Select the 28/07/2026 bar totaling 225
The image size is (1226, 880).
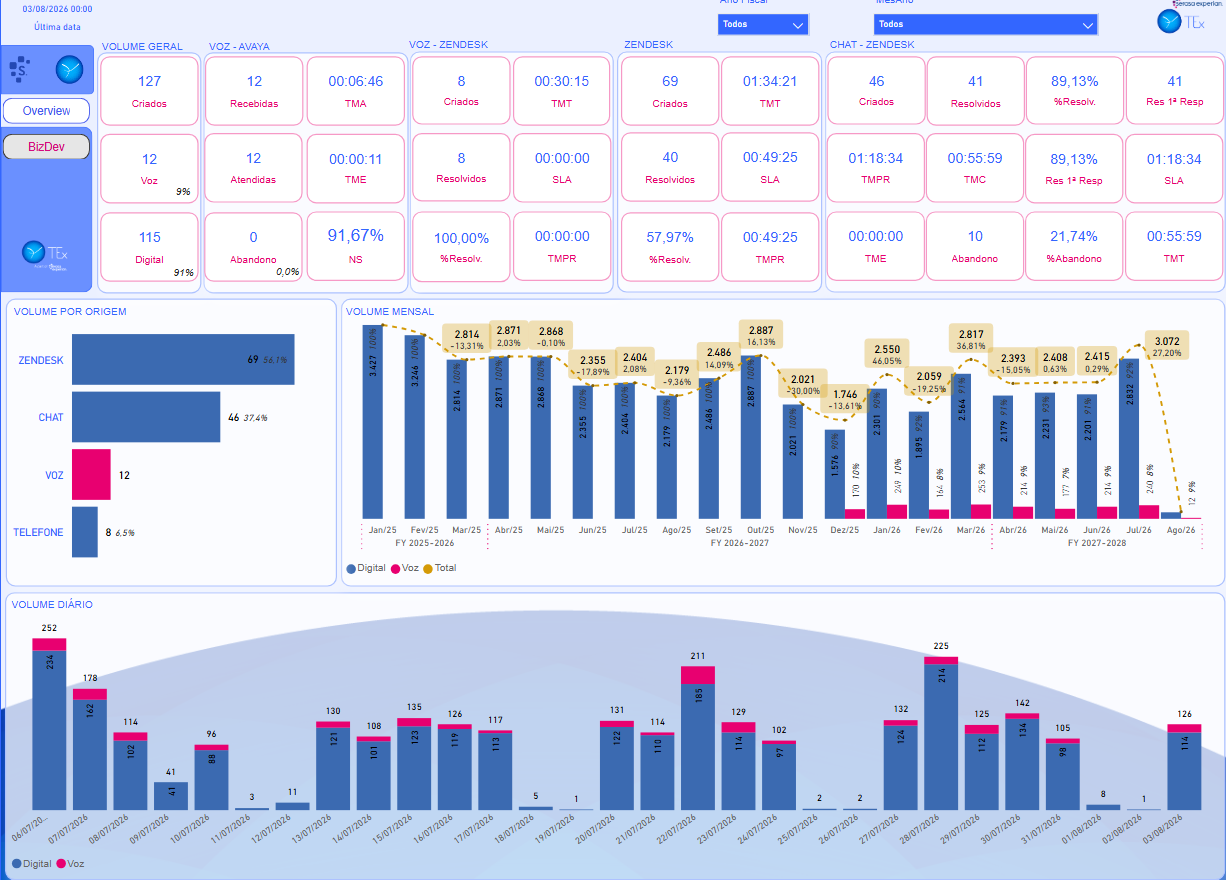click(x=941, y=733)
